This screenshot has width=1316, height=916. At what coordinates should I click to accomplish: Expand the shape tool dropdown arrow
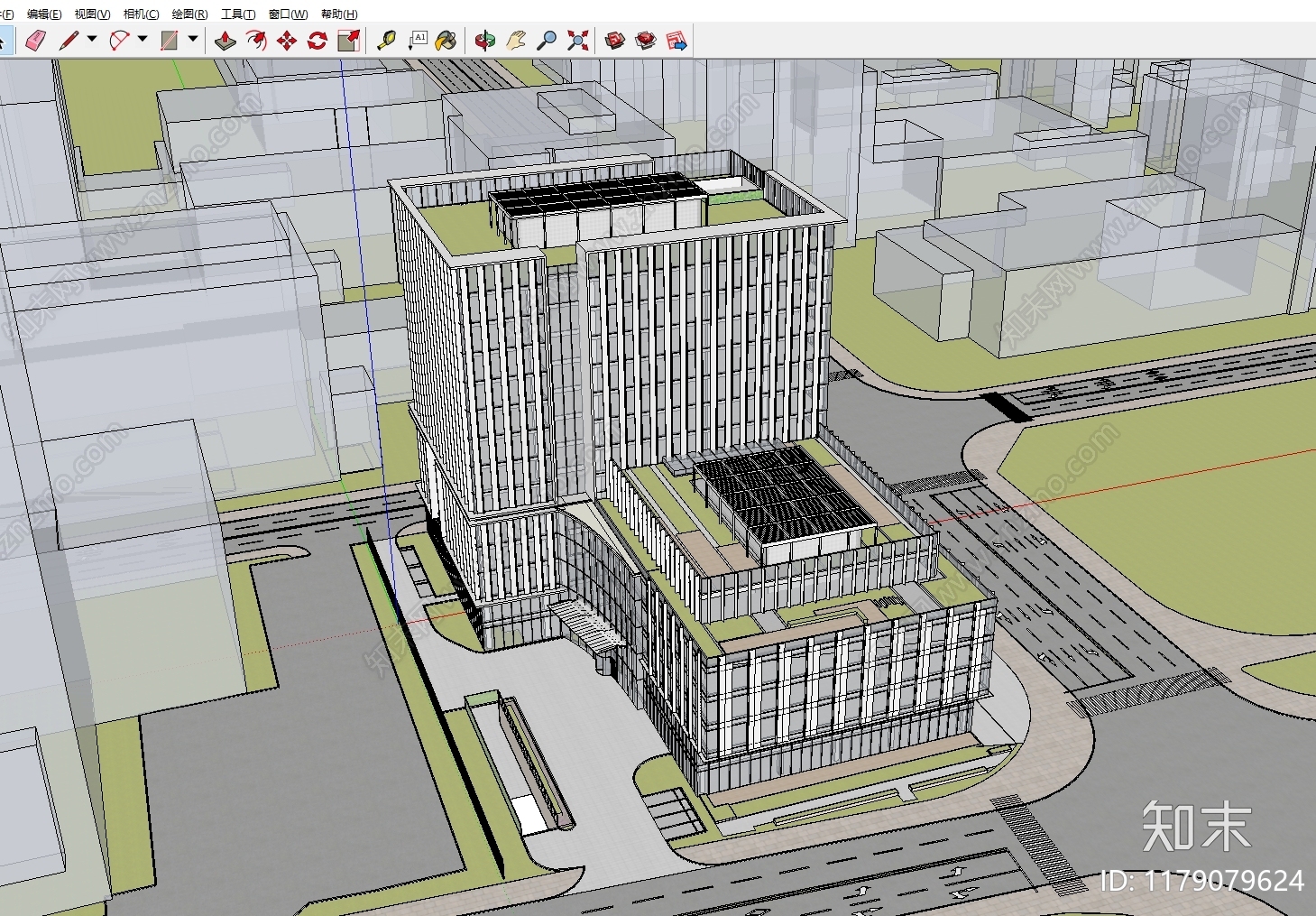click(x=192, y=40)
